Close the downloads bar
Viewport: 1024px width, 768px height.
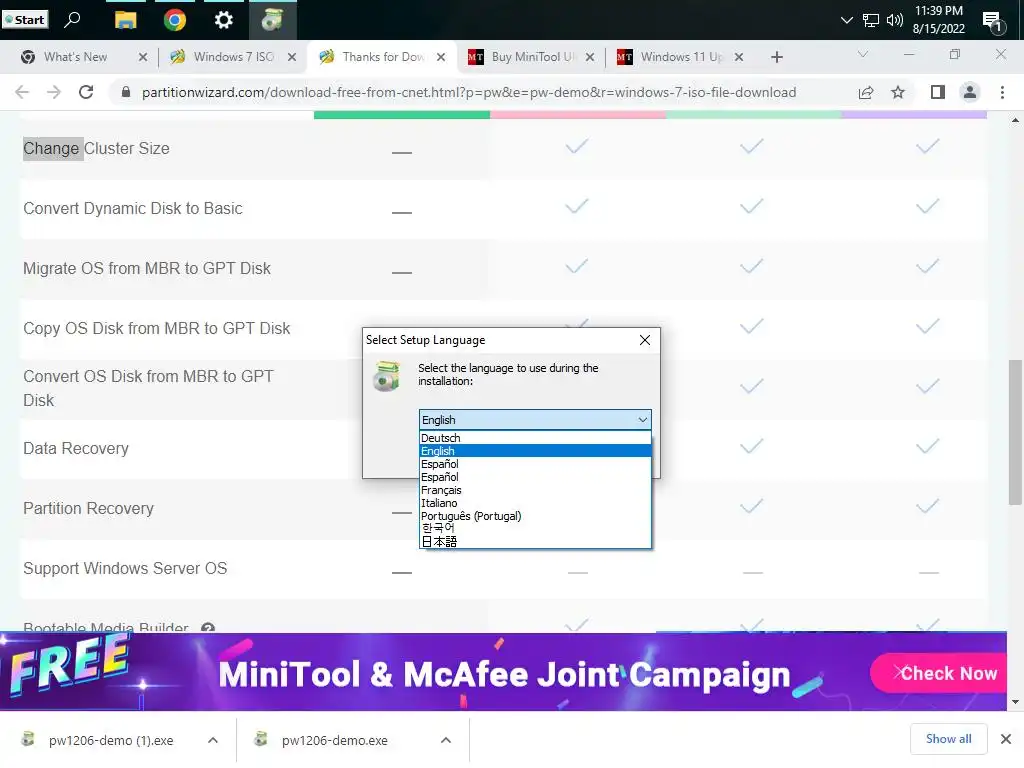tap(1006, 739)
